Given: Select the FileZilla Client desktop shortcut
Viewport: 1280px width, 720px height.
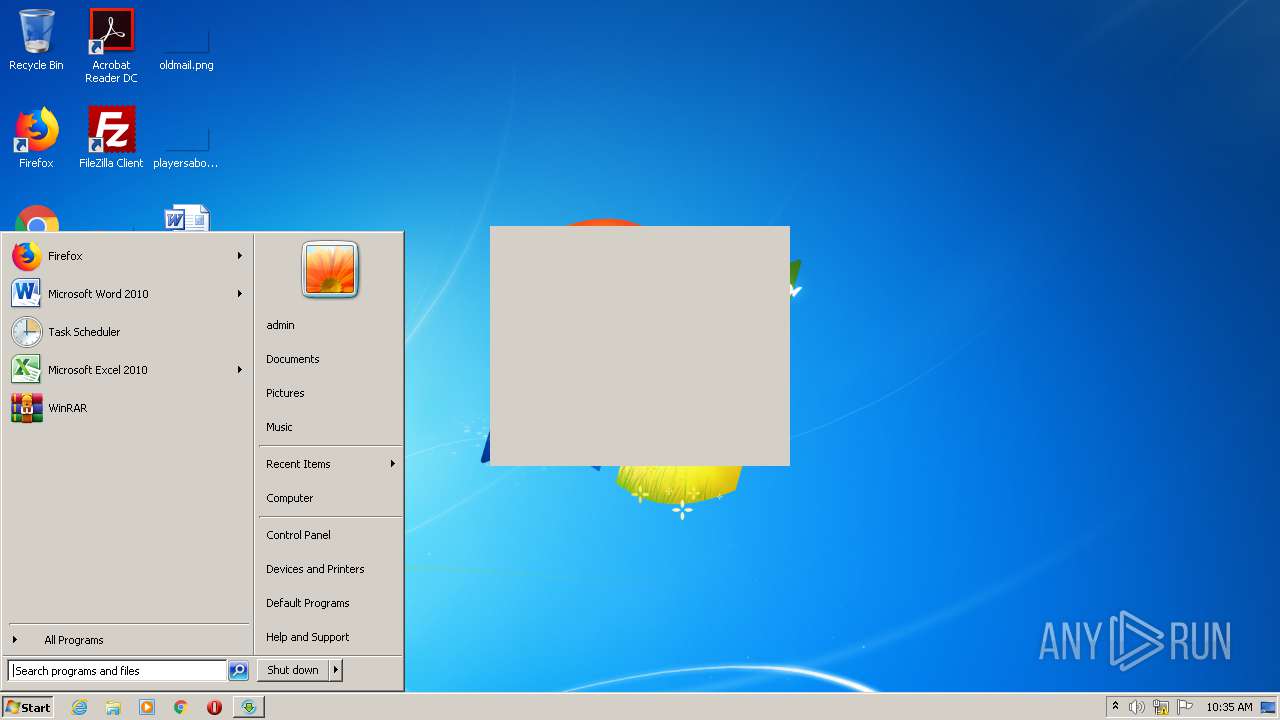Looking at the screenshot, I should 111,138.
